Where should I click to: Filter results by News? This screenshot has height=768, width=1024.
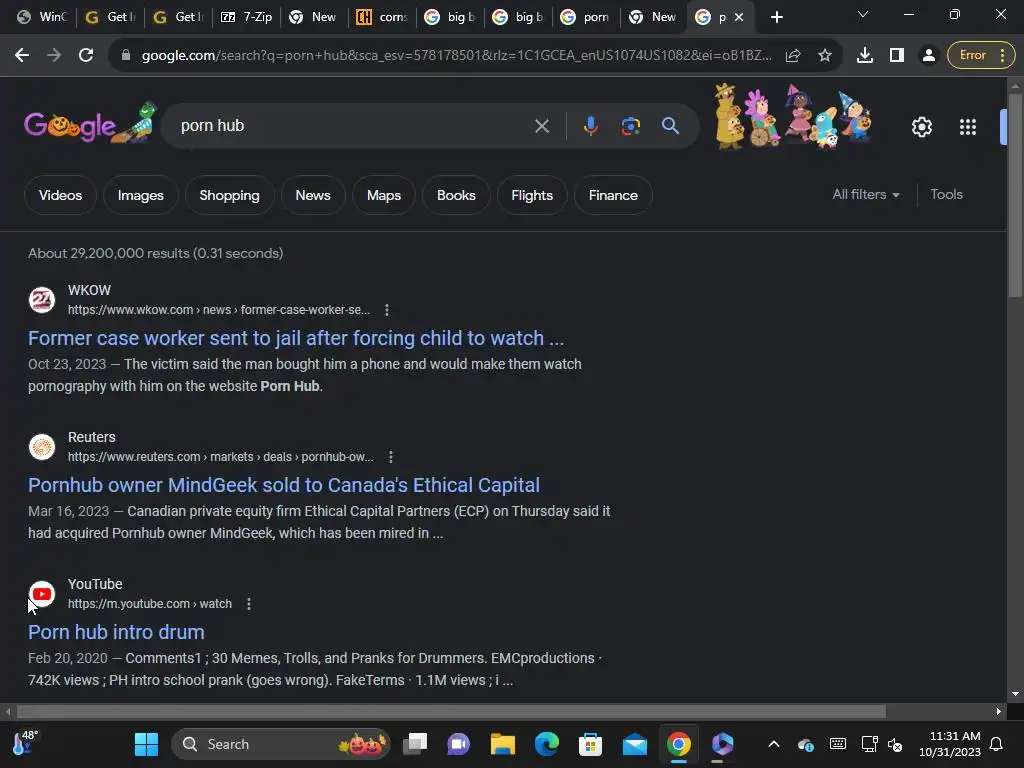313,195
